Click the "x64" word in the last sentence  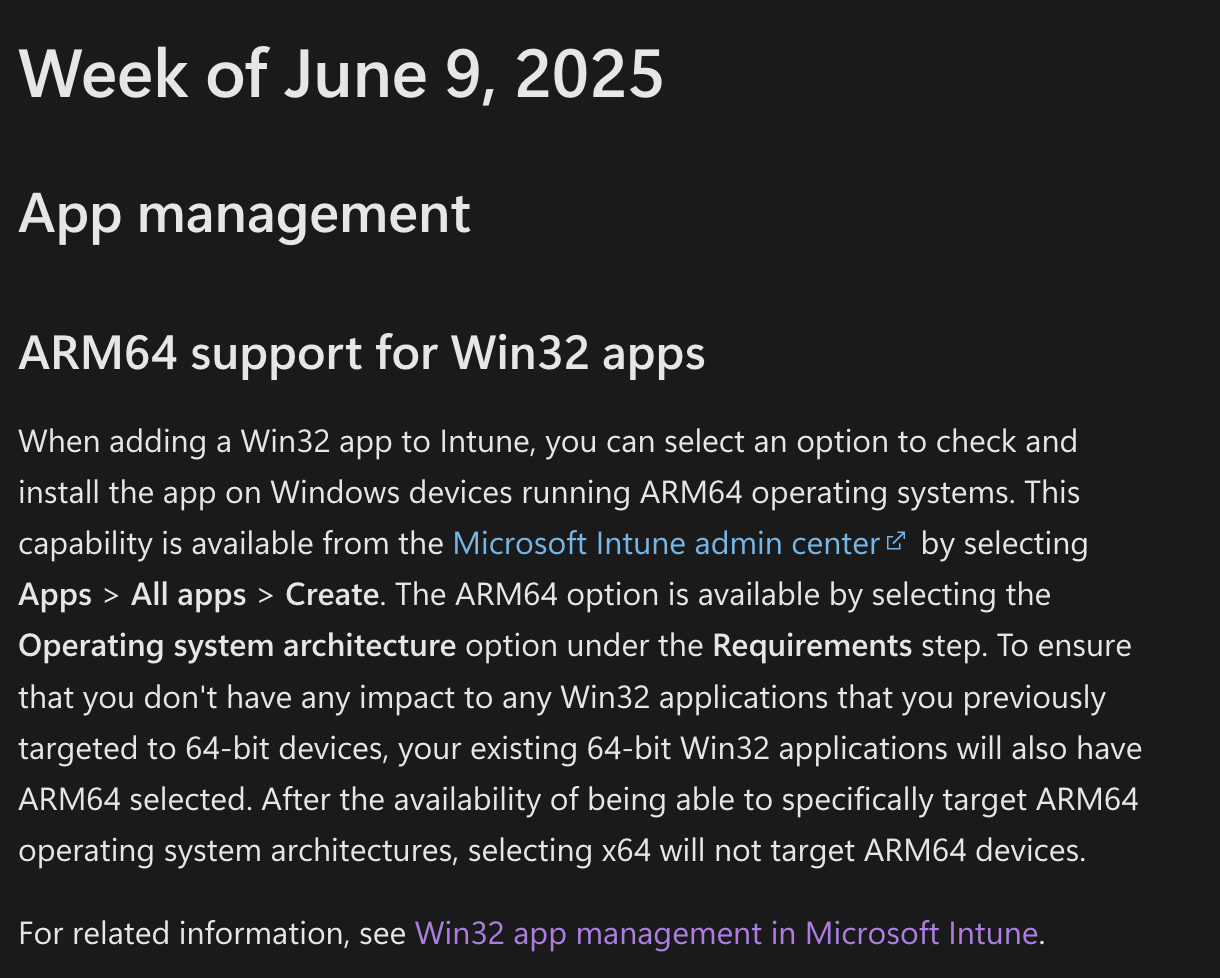pos(626,851)
